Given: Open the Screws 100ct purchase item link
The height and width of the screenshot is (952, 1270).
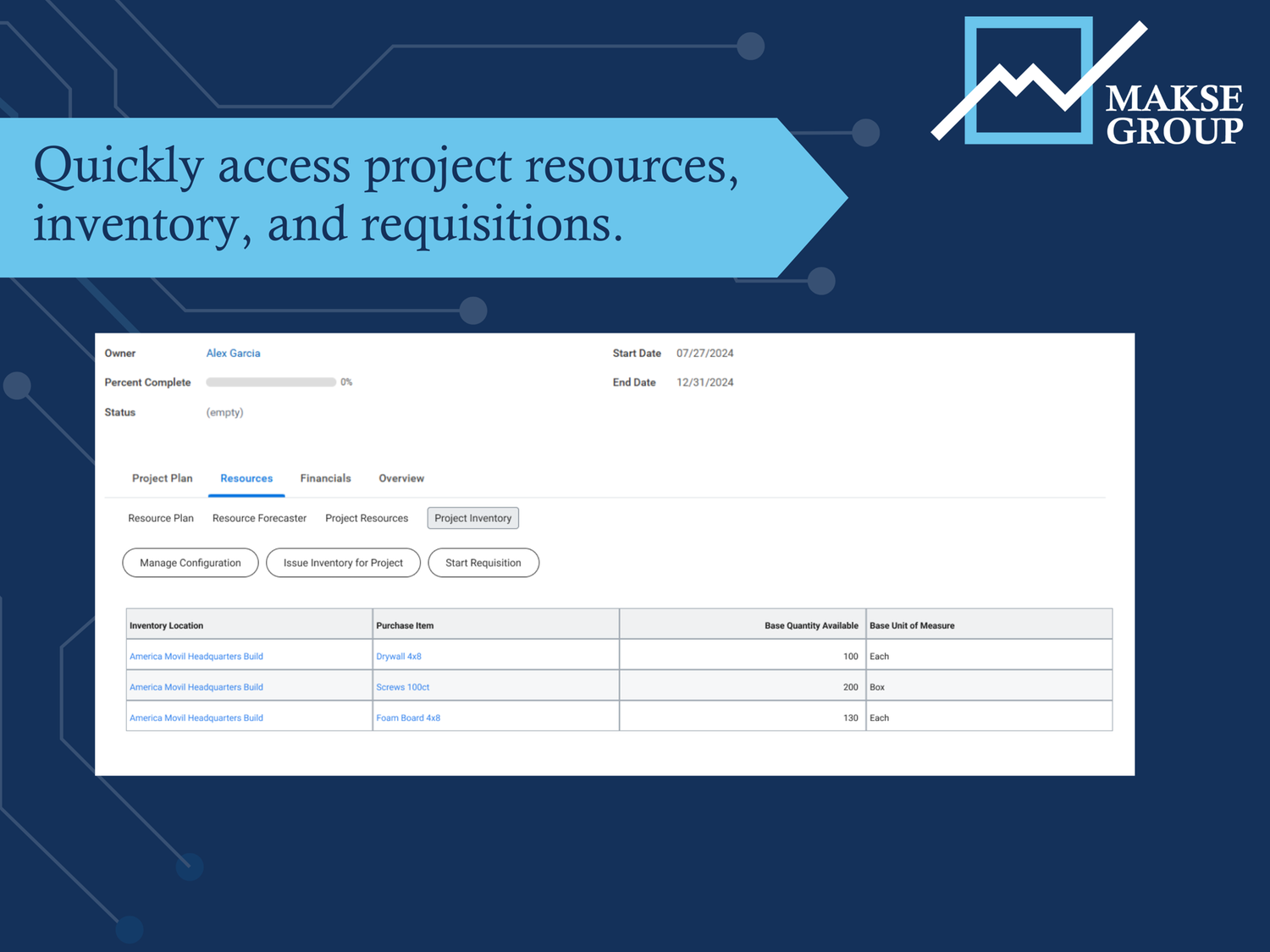Looking at the screenshot, I should tap(402, 687).
